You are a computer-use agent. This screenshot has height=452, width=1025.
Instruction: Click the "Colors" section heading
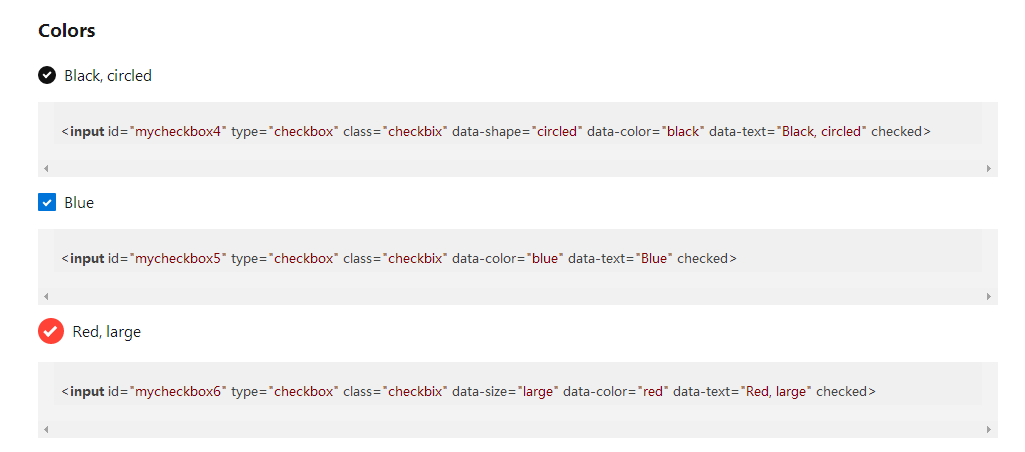[x=67, y=31]
